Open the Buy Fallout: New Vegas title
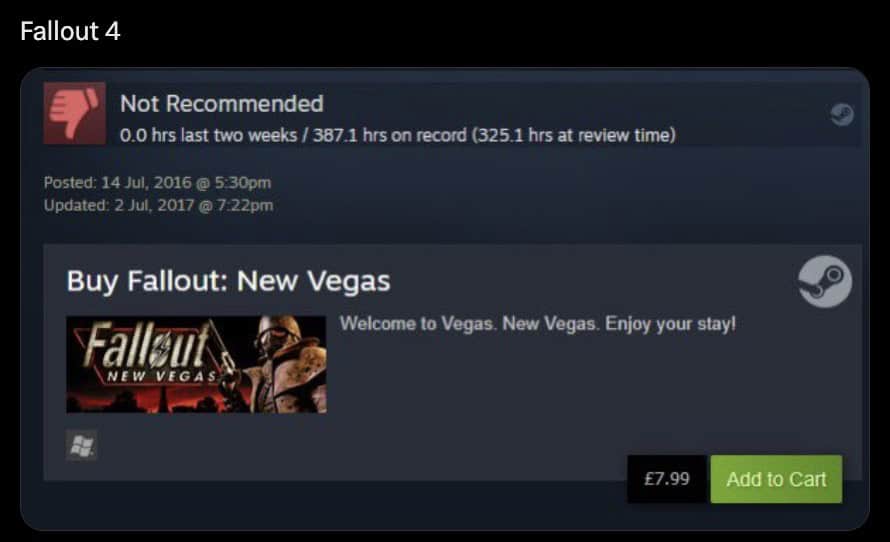Image resolution: width=890 pixels, height=542 pixels. 229,281
